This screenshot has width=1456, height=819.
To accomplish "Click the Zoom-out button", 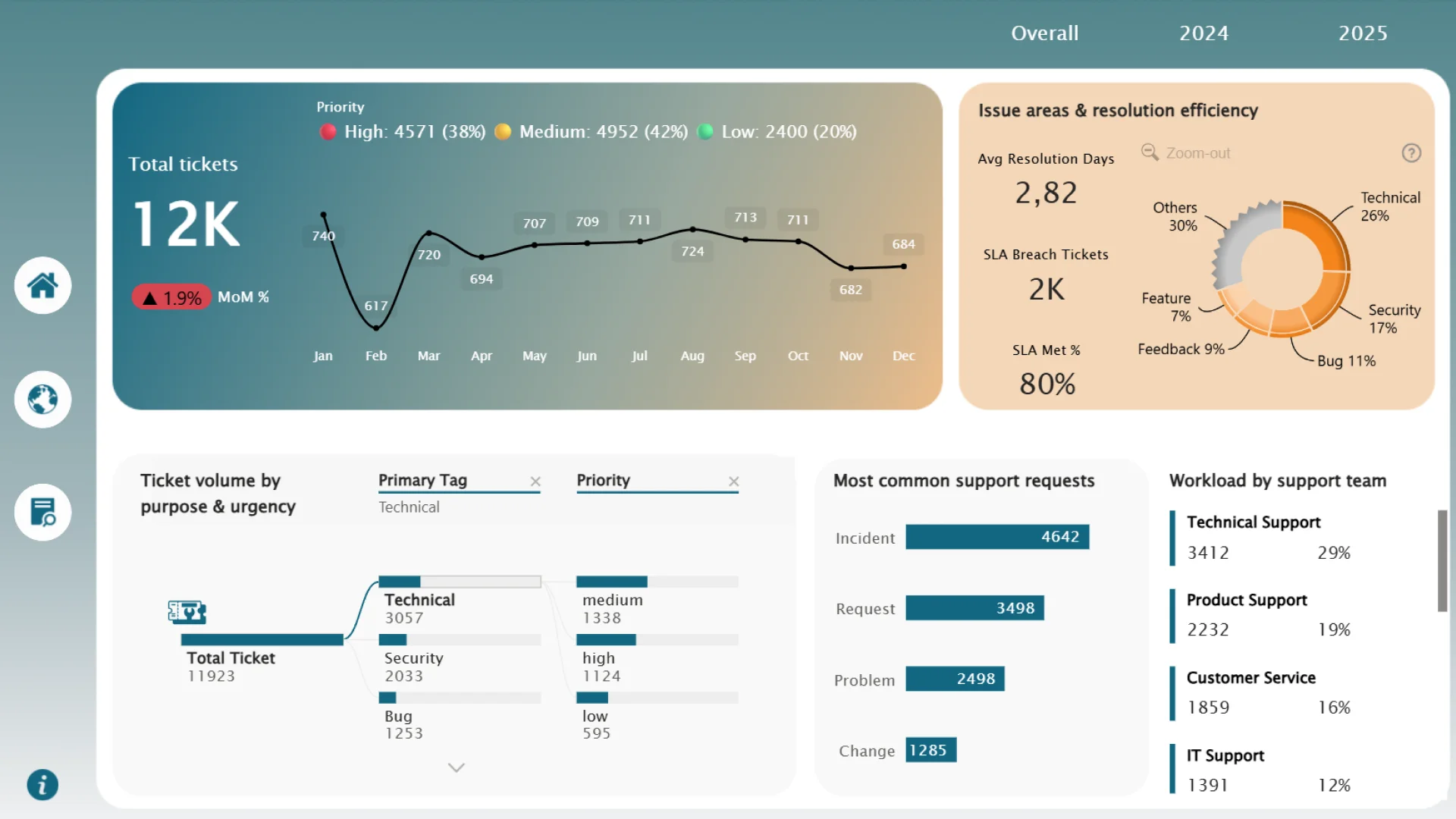I will 1187,153.
